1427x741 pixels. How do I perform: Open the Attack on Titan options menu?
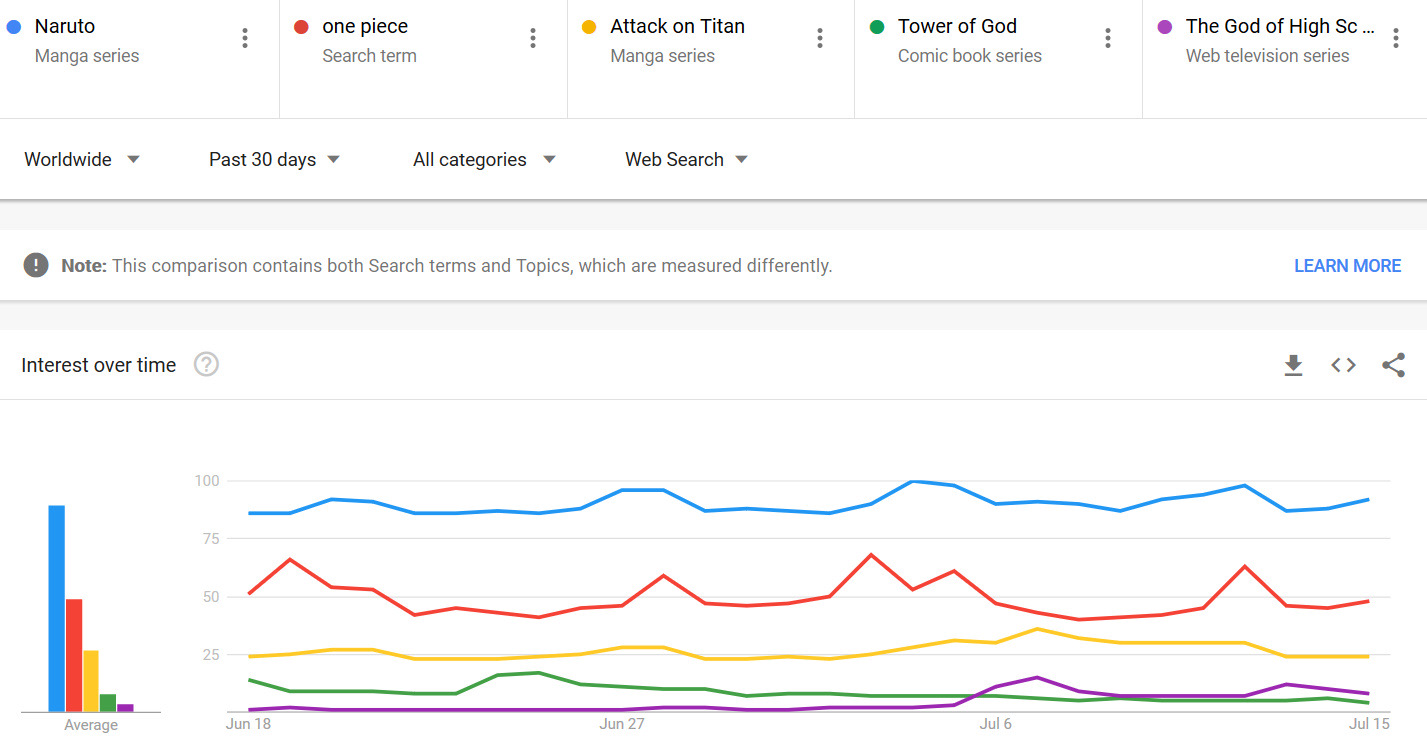pos(820,38)
